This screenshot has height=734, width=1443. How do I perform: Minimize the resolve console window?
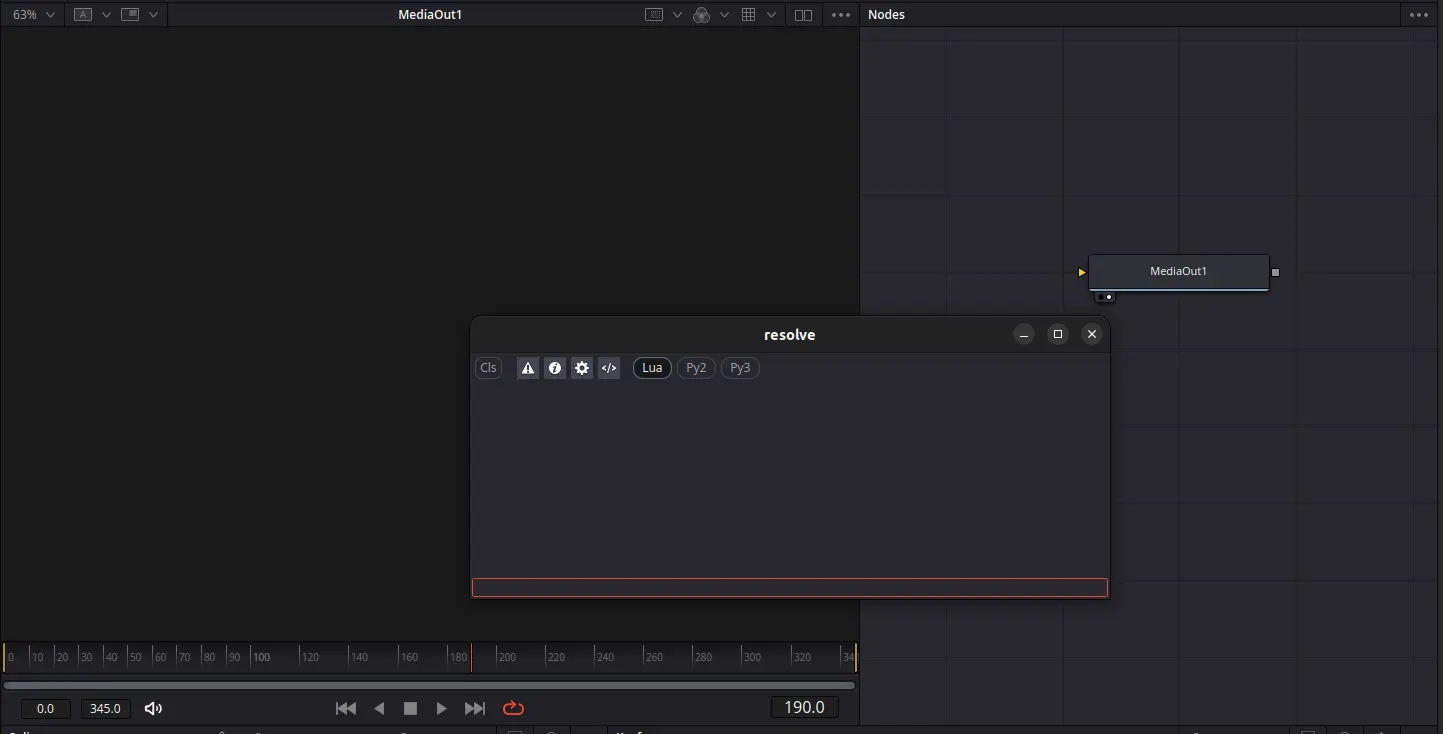[x=1023, y=335]
